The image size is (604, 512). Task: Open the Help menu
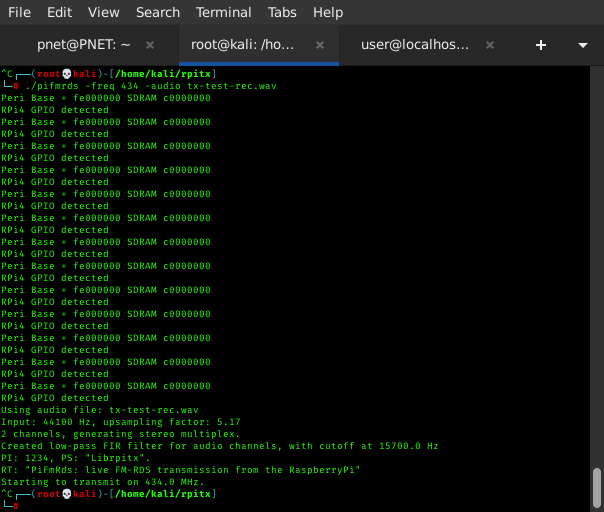(x=328, y=12)
